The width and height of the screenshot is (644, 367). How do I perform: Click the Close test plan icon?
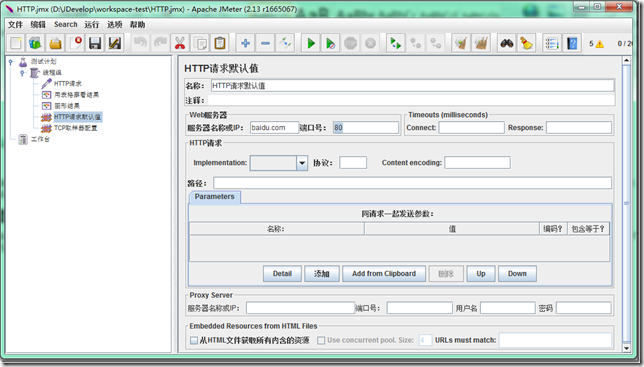pos(76,43)
